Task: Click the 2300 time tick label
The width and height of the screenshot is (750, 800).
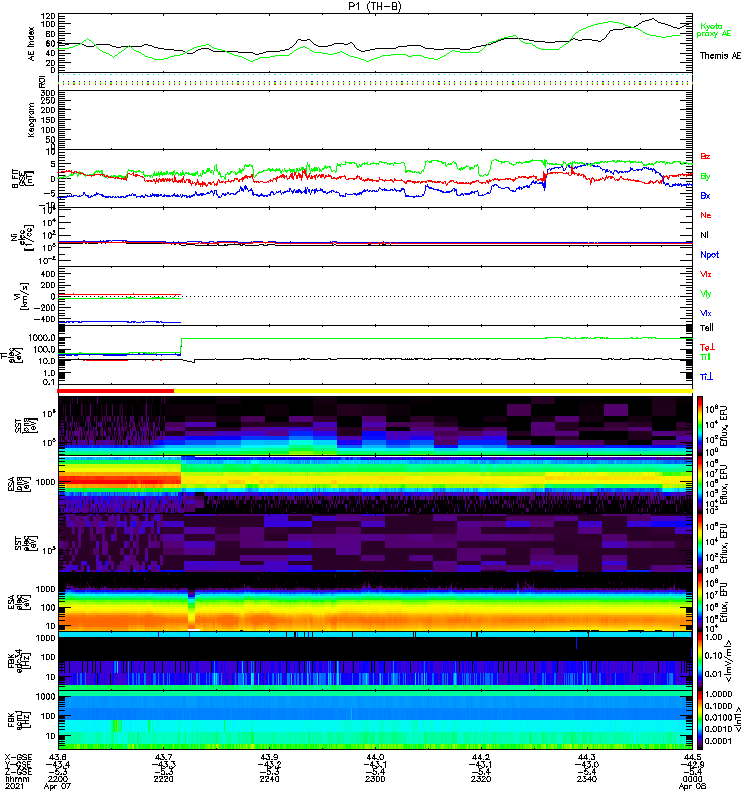Action: tap(375, 779)
